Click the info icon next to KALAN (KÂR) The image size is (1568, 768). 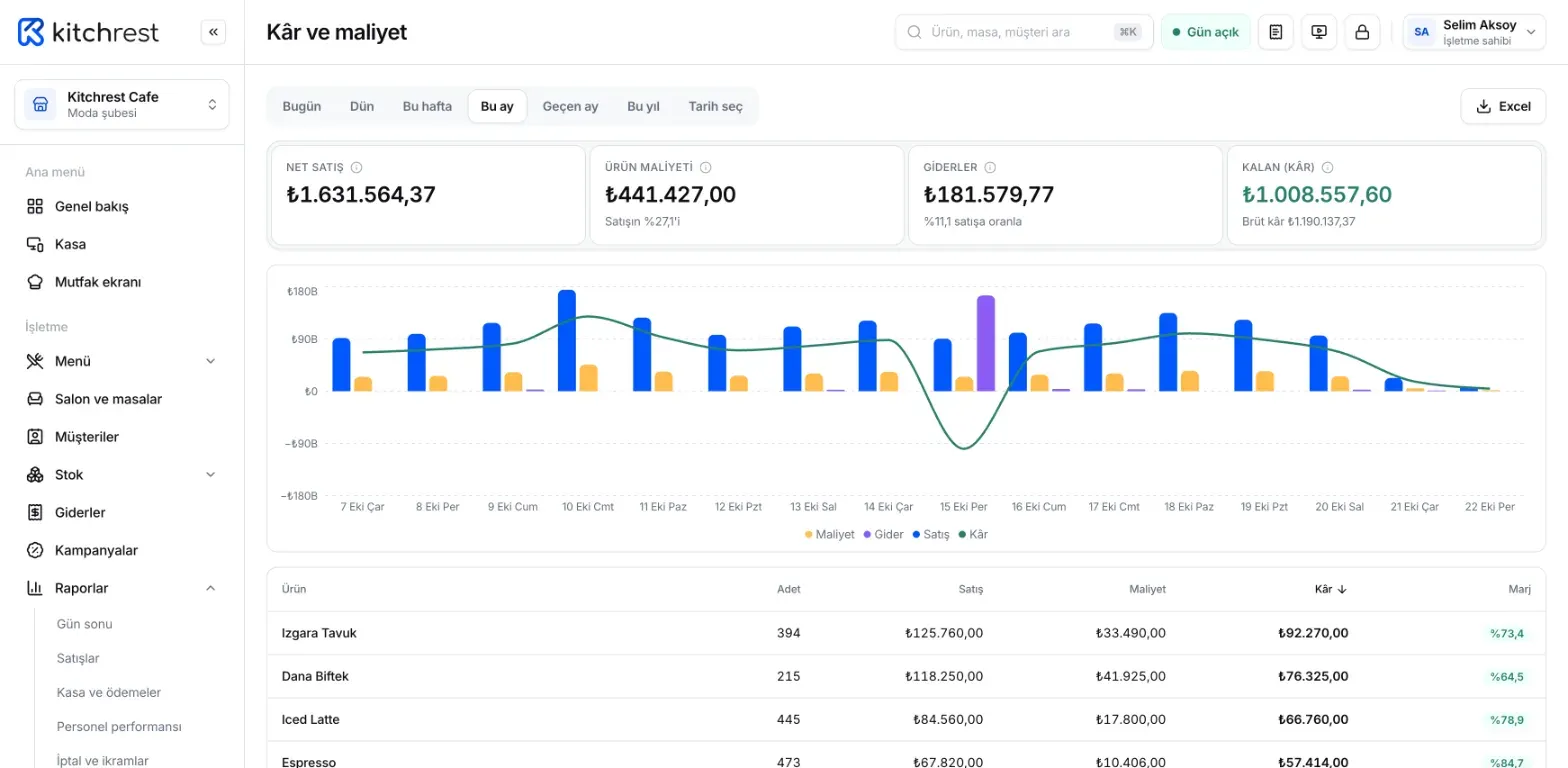pos(1327,168)
